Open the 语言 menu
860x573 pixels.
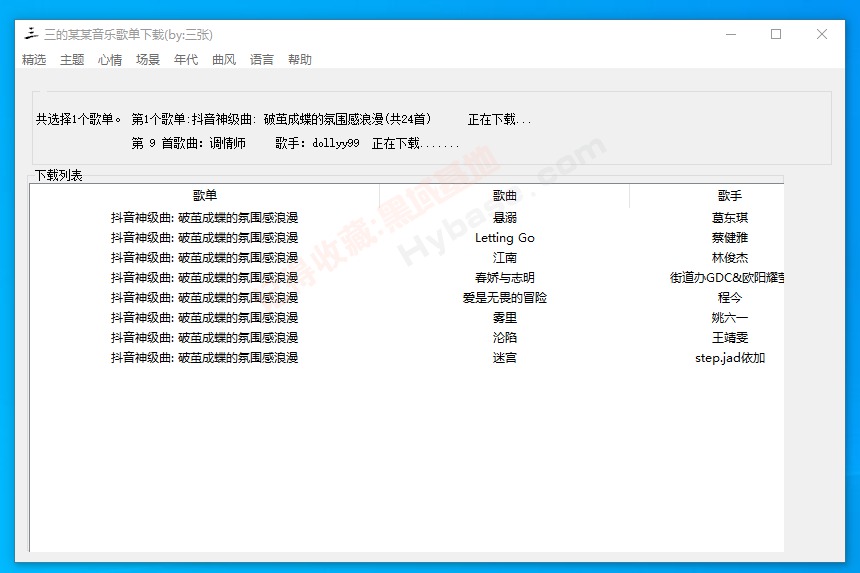coord(262,59)
